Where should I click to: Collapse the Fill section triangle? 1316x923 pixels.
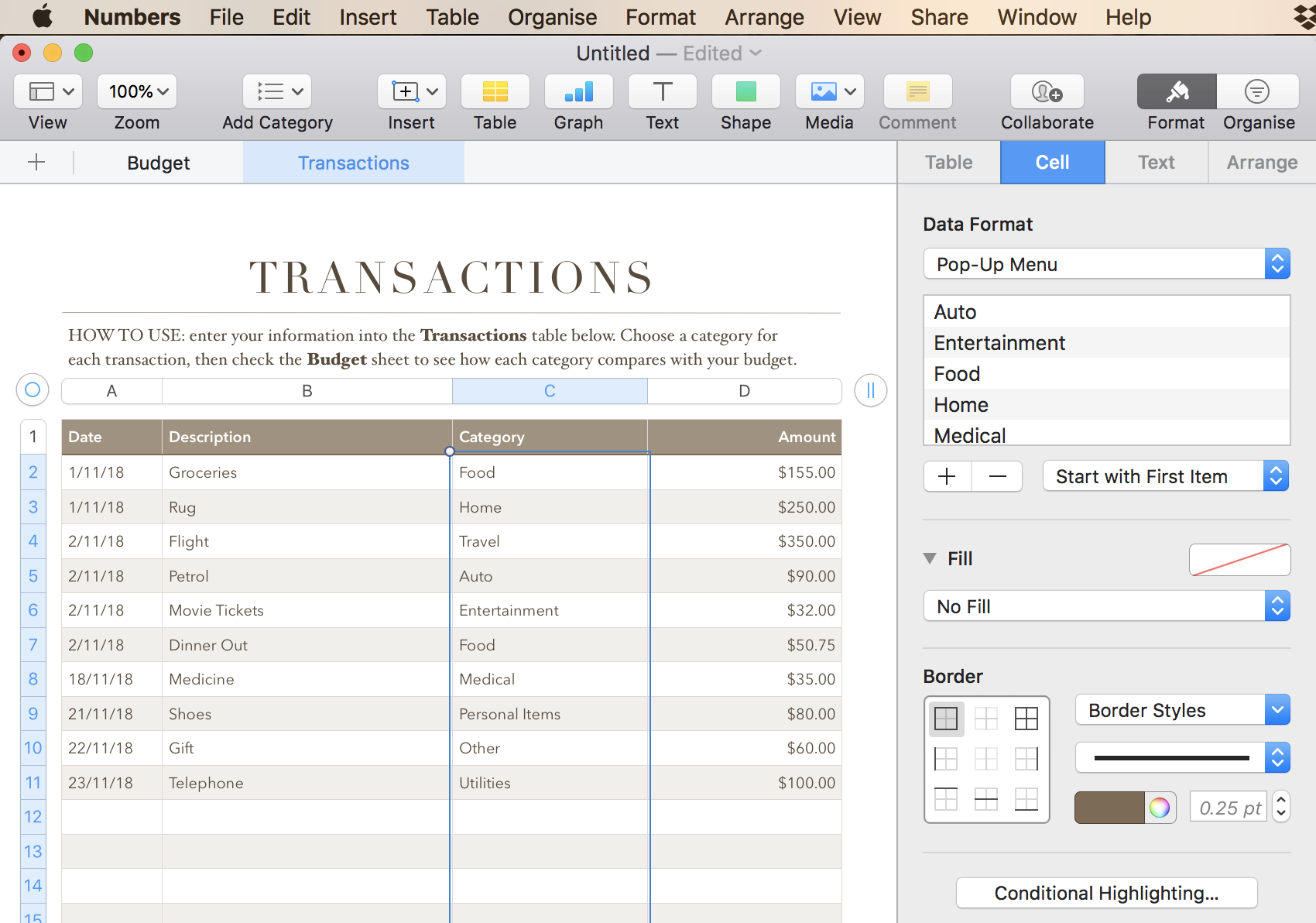pyautogui.click(x=930, y=558)
